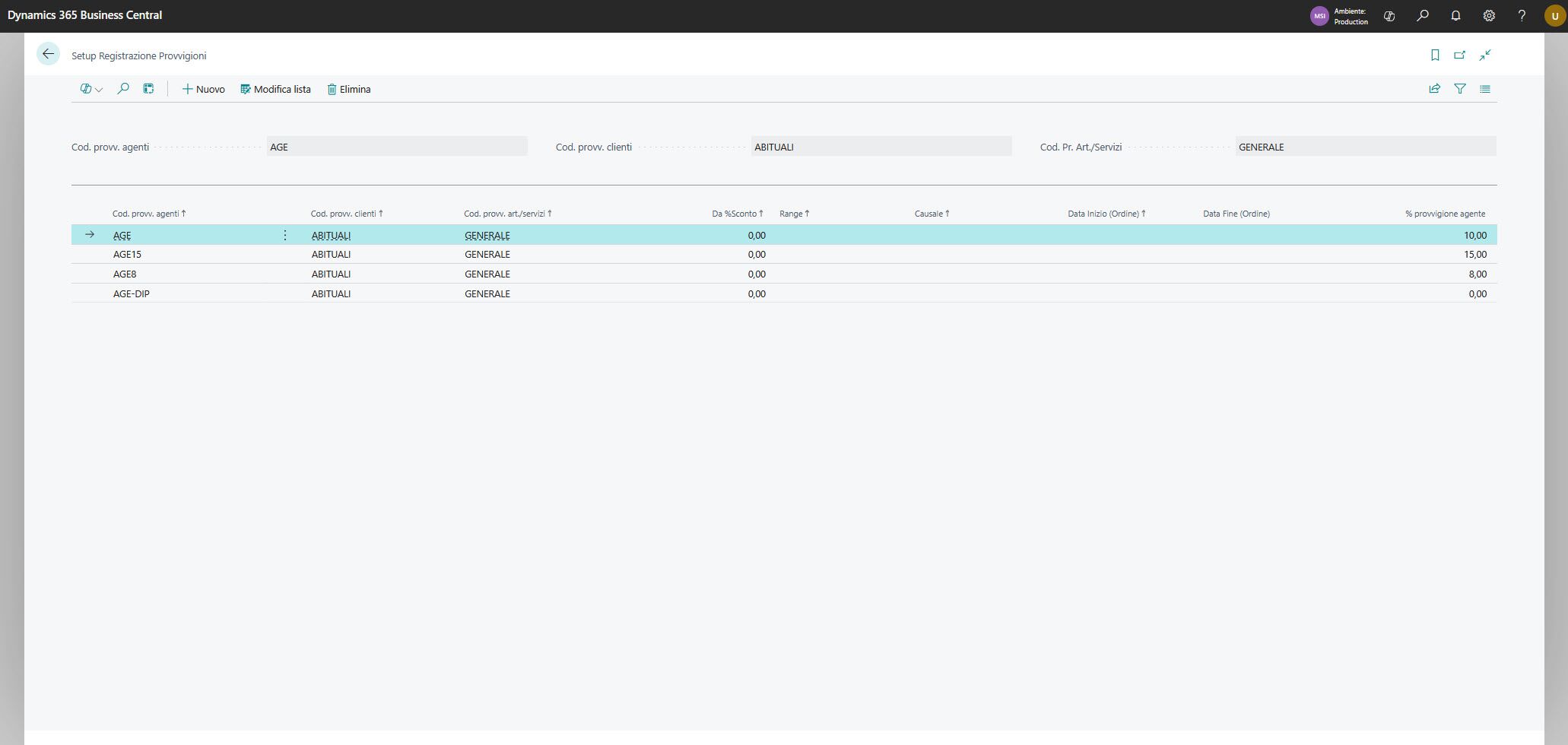This screenshot has width=1568, height=745.
Task: Open the Copilot dropdown in the toolbar
Action: click(x=91, y=89)
